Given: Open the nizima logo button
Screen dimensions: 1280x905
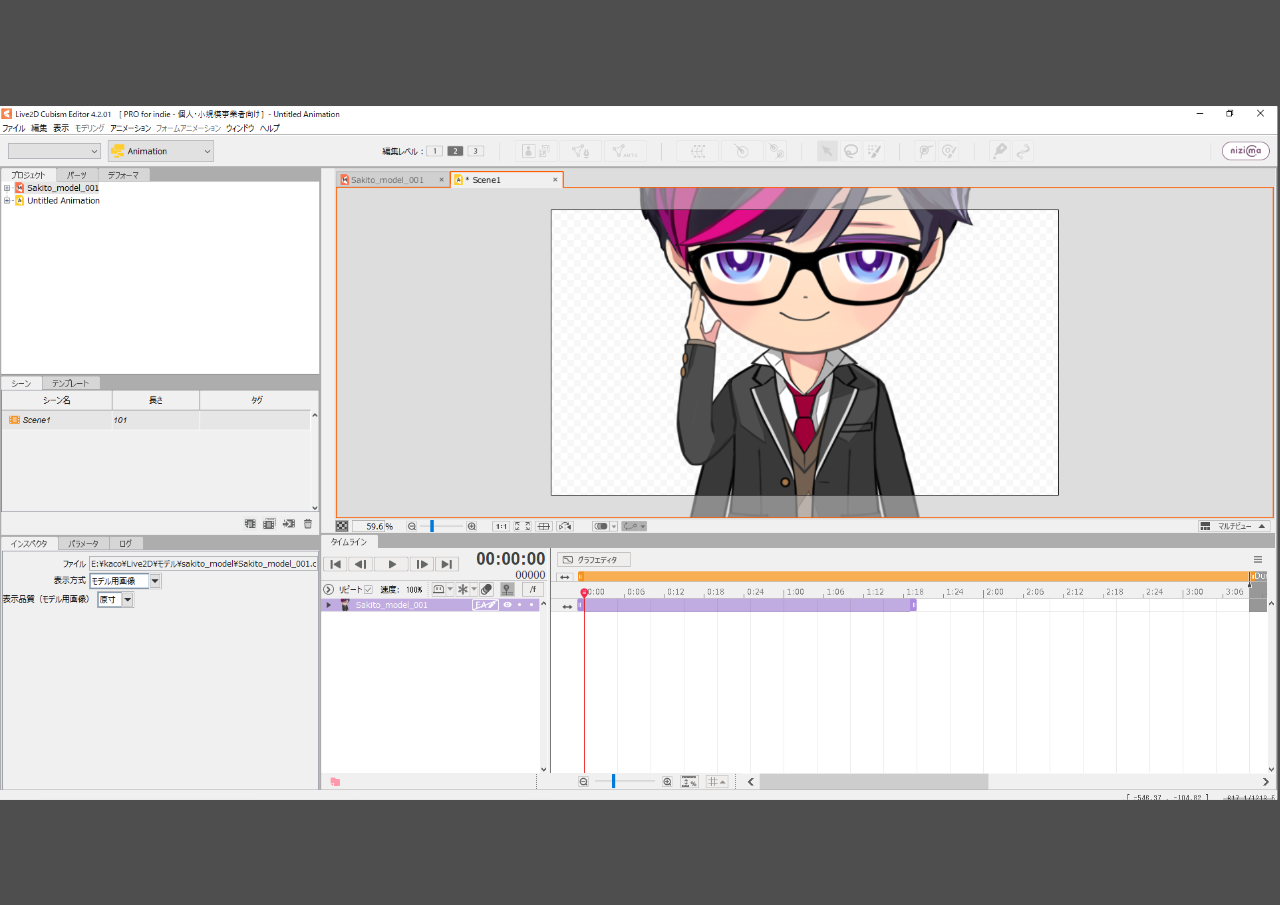Looking at the screenshot, I should (x=1245, y=151).
